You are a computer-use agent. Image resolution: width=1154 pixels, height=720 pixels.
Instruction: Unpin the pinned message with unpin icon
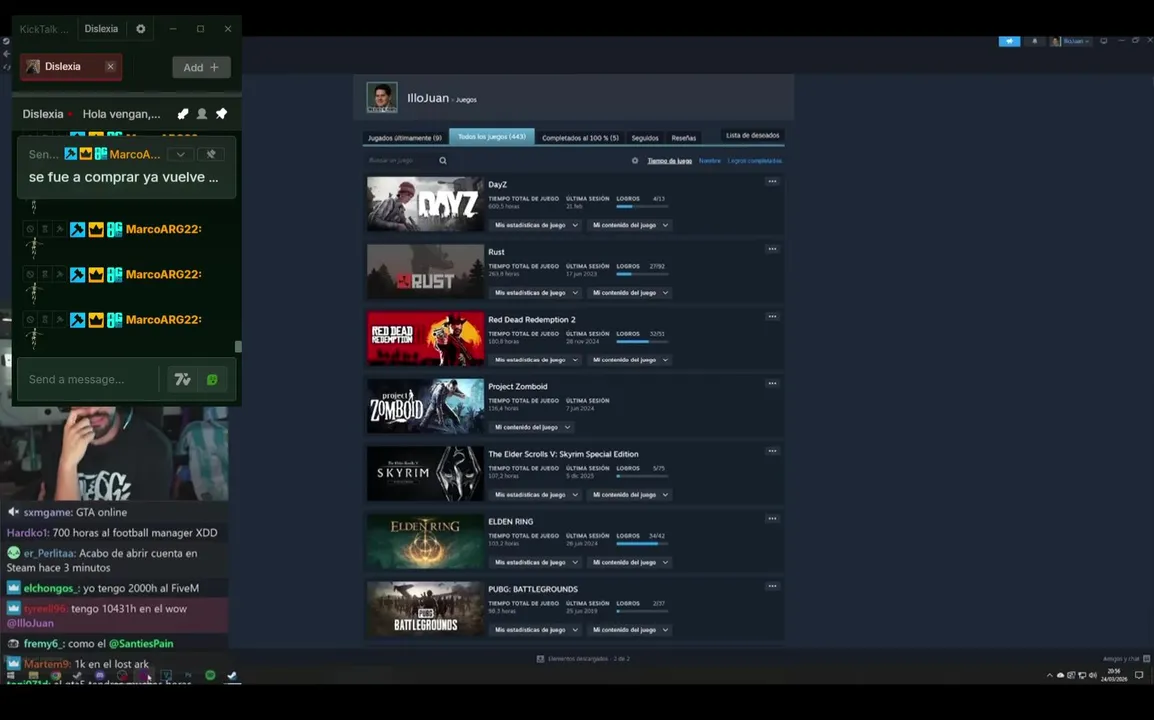click(211, 154)
